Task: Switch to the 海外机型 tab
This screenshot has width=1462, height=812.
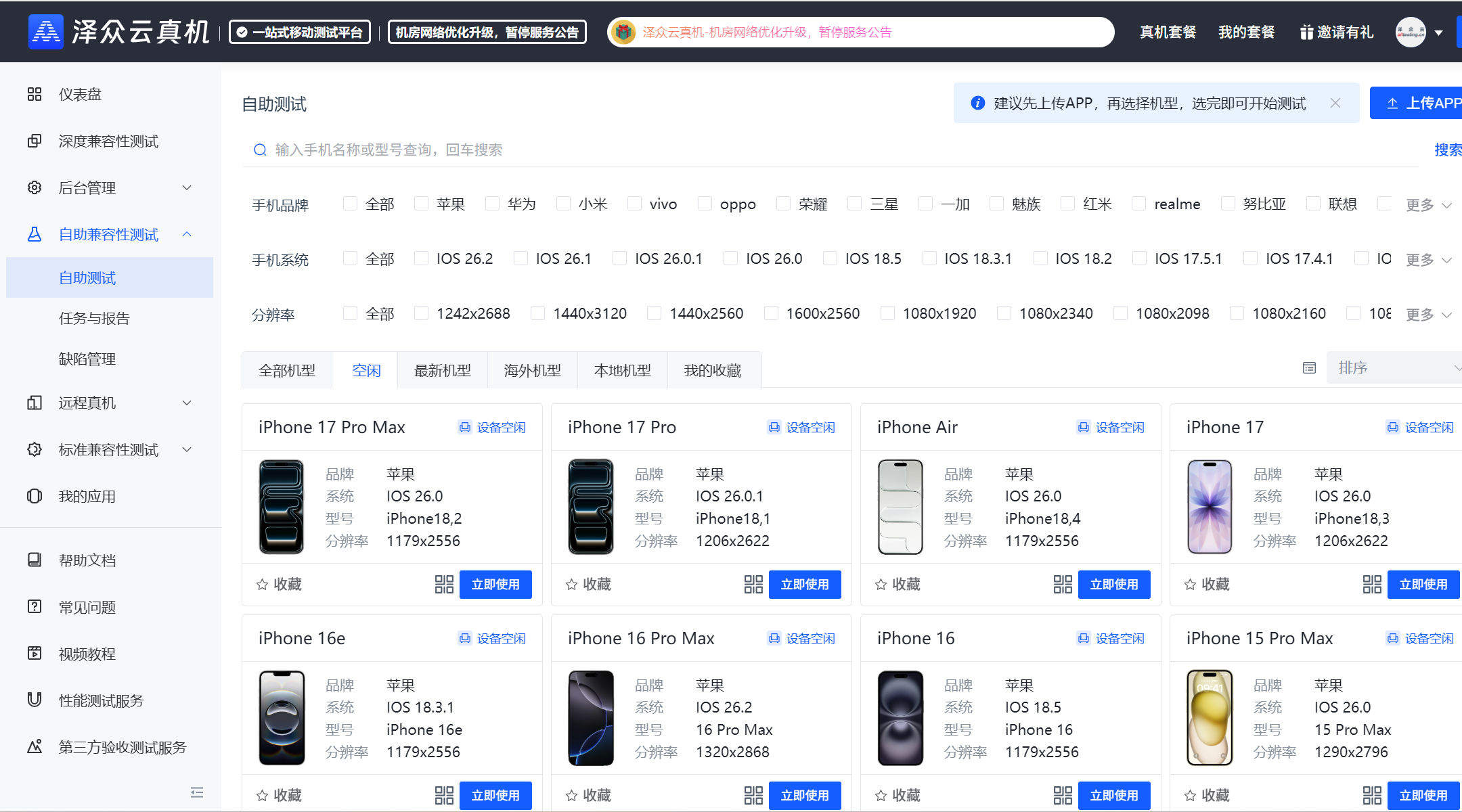Action: (532, 371)
